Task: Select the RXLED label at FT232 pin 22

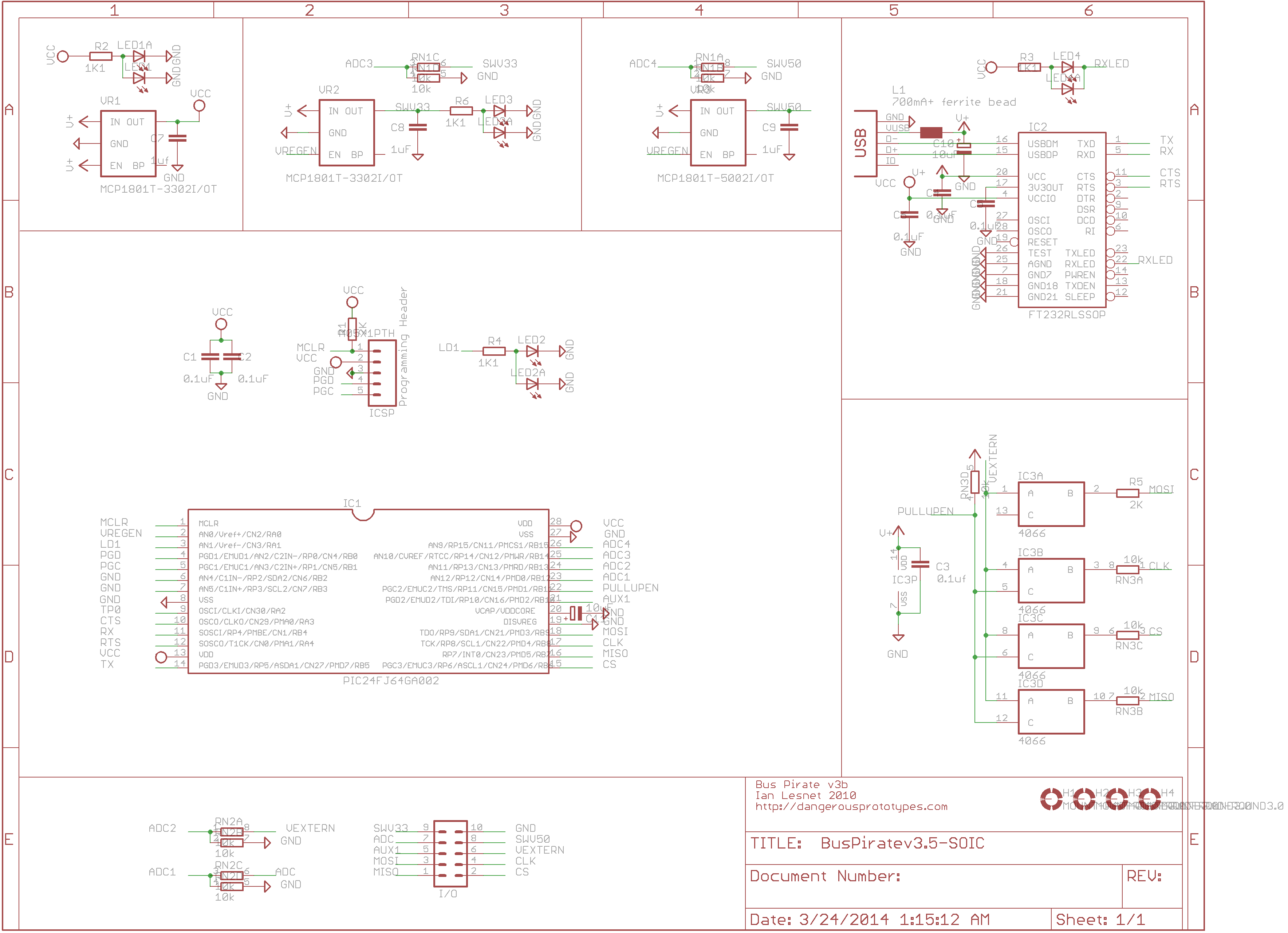Action: pos(1155,260)
